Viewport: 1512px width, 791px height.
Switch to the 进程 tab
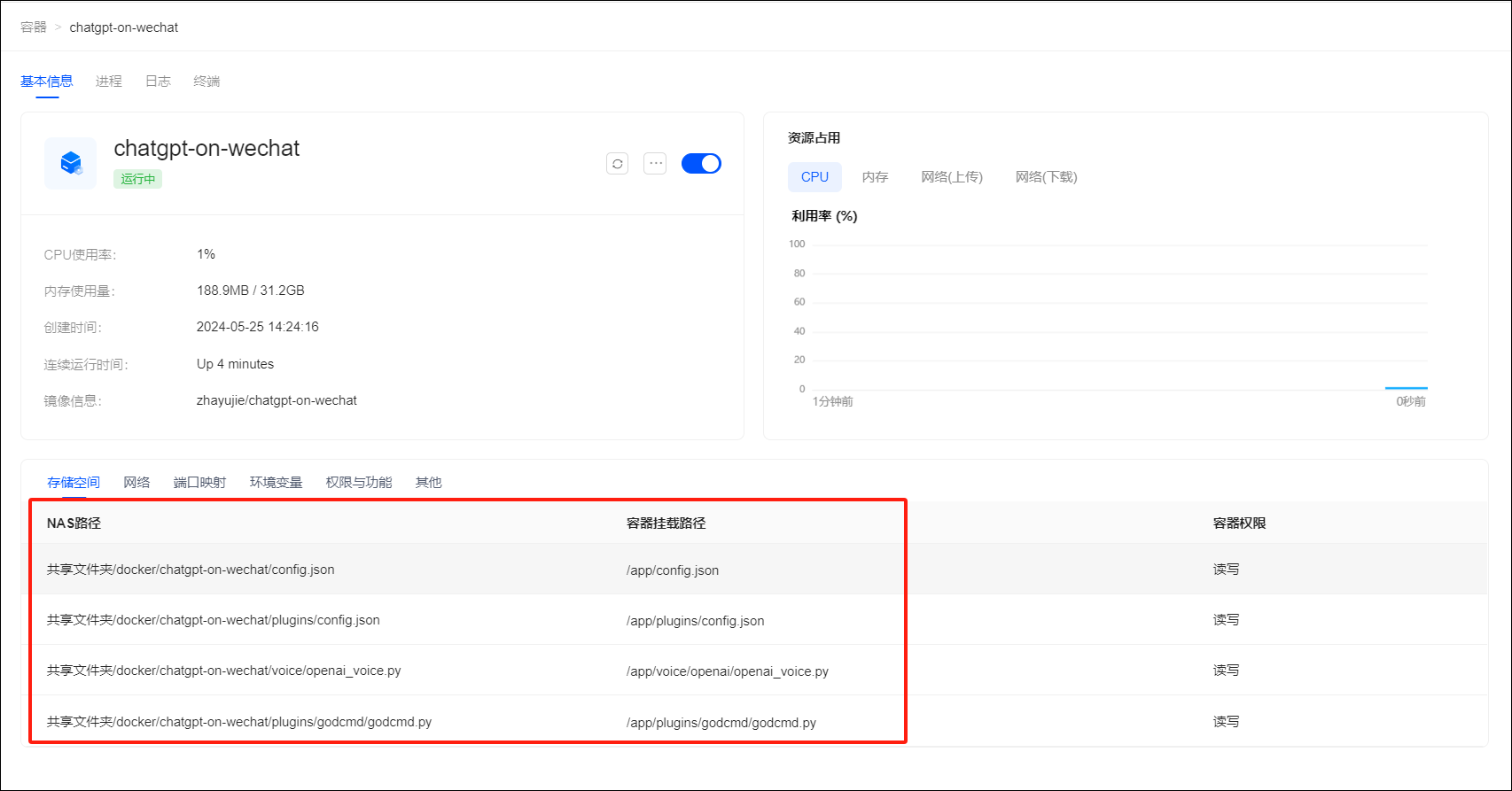coord(109,81)
